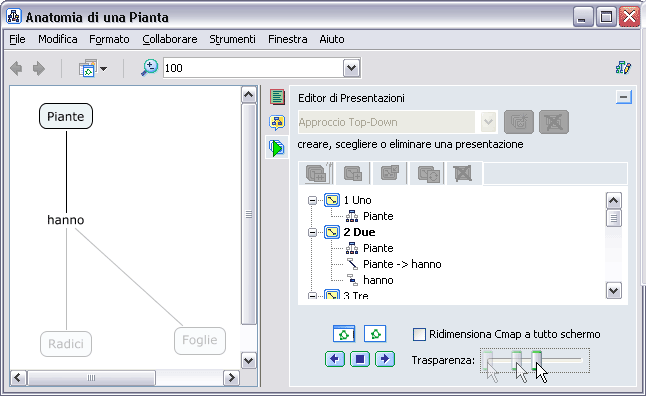Click the first Trasparenza slider thumb
Image resolution: width=646 pixels, height=396 pixels.
[x=488, y=360]
